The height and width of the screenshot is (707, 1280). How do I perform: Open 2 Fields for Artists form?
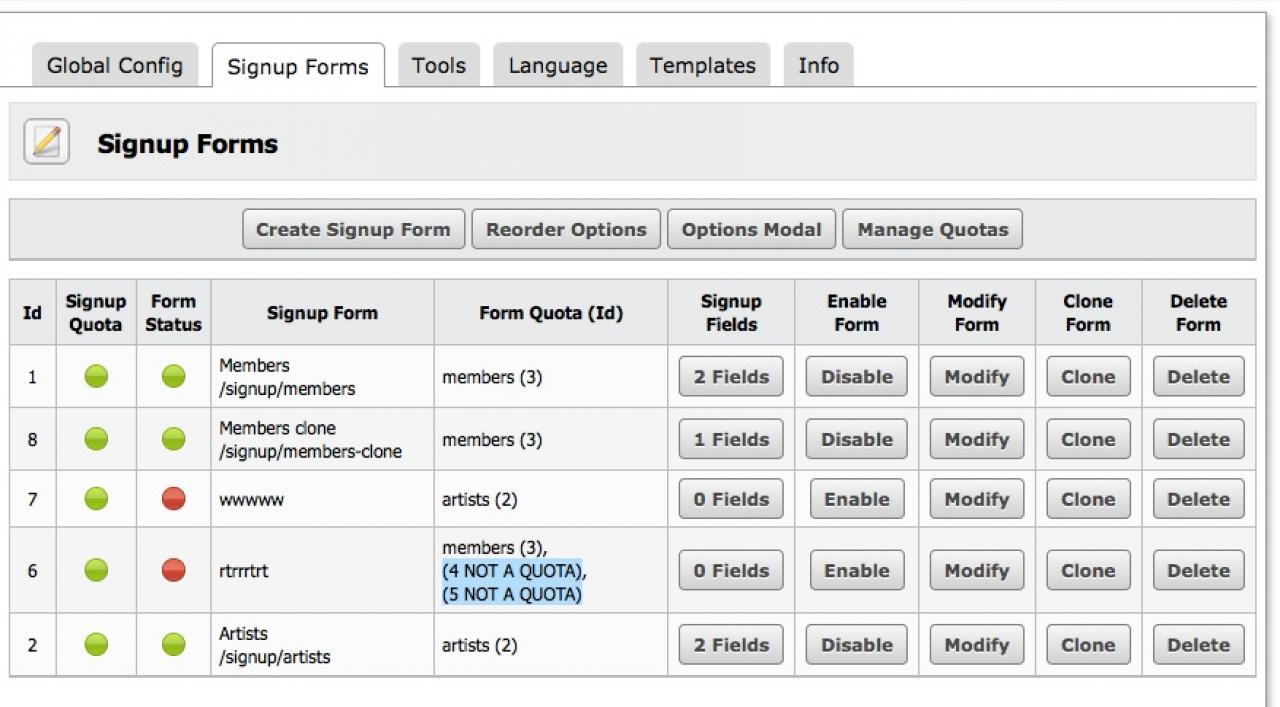[731, 645]
